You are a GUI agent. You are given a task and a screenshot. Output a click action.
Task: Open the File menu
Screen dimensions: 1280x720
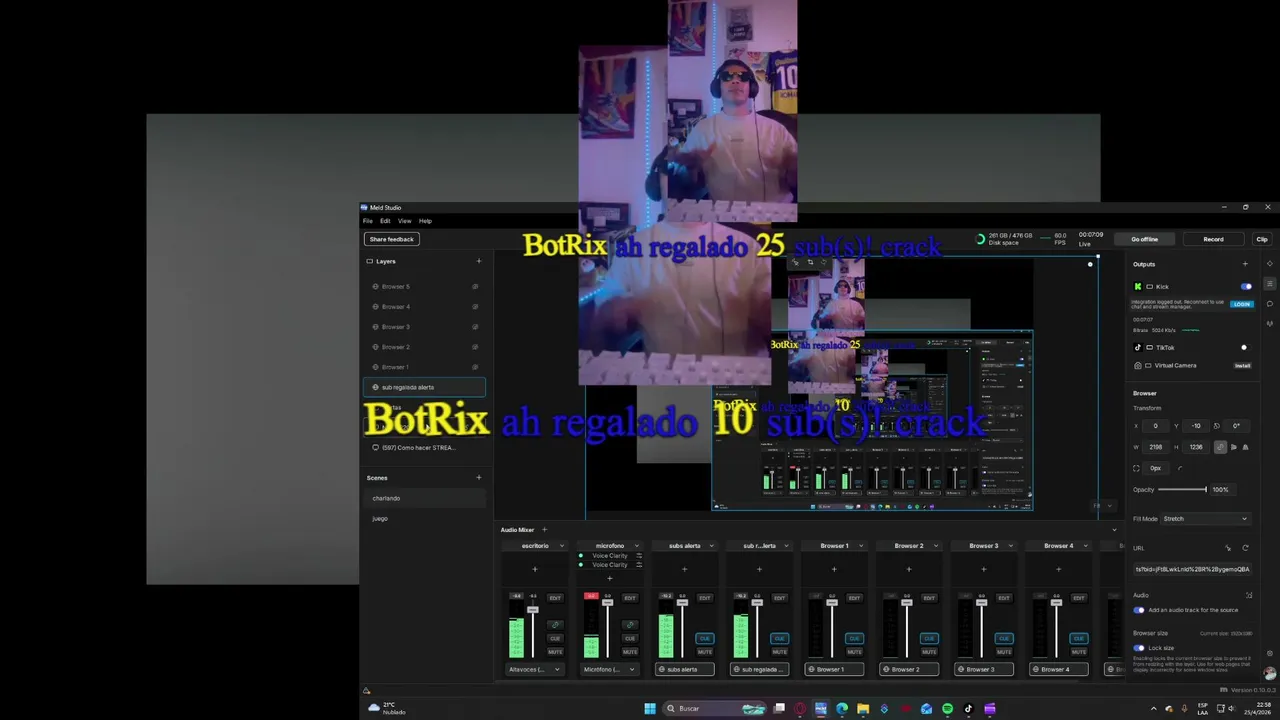368,221
